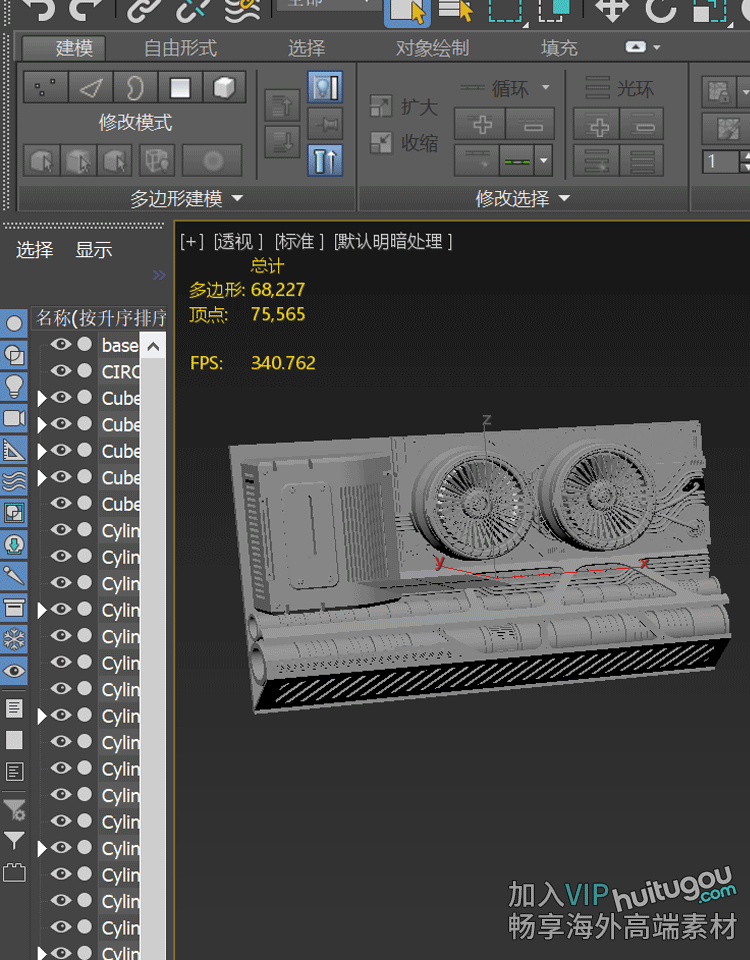Switch to Border sub-object level

(x=135, y=87)
